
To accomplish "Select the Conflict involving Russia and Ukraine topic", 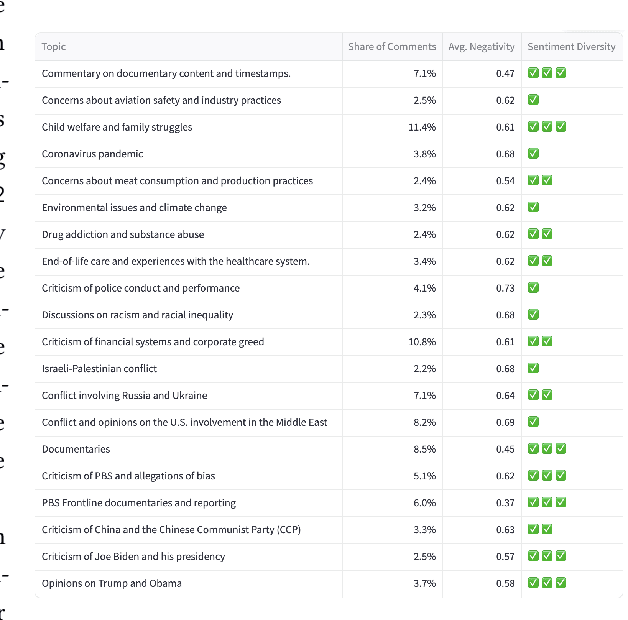I will (125, 395).
